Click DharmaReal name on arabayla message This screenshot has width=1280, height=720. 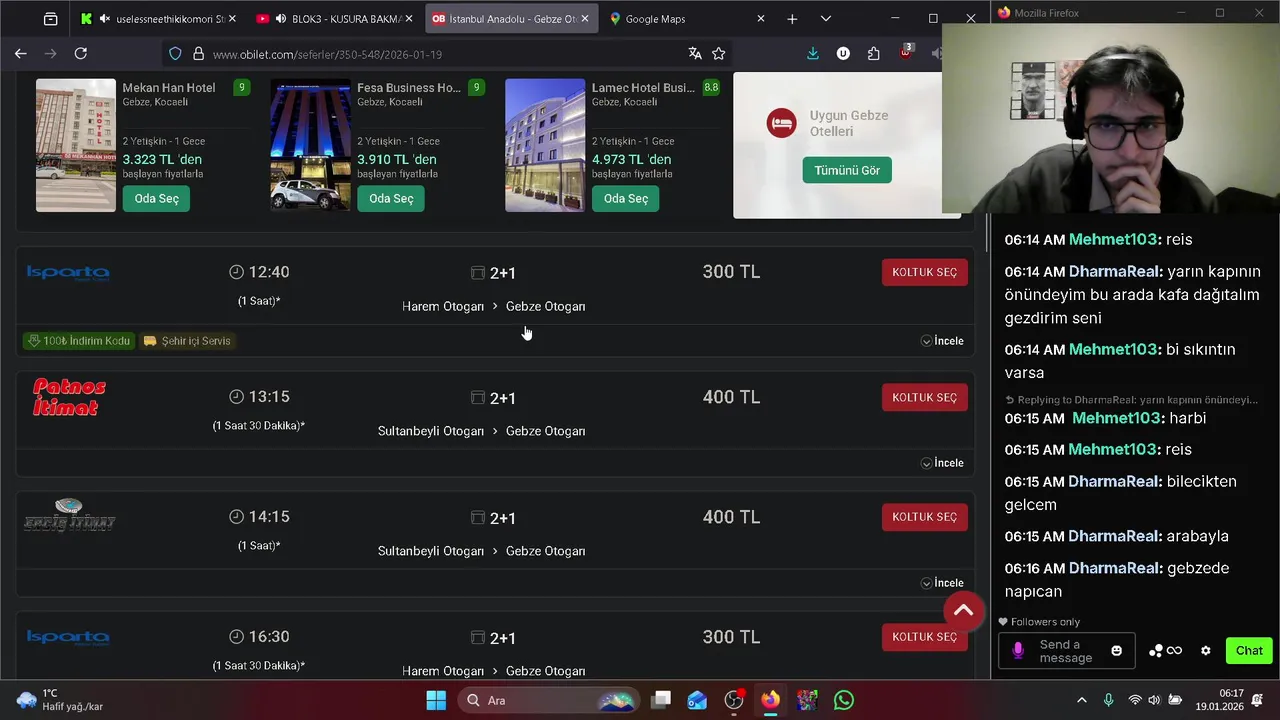(1114, 536)
